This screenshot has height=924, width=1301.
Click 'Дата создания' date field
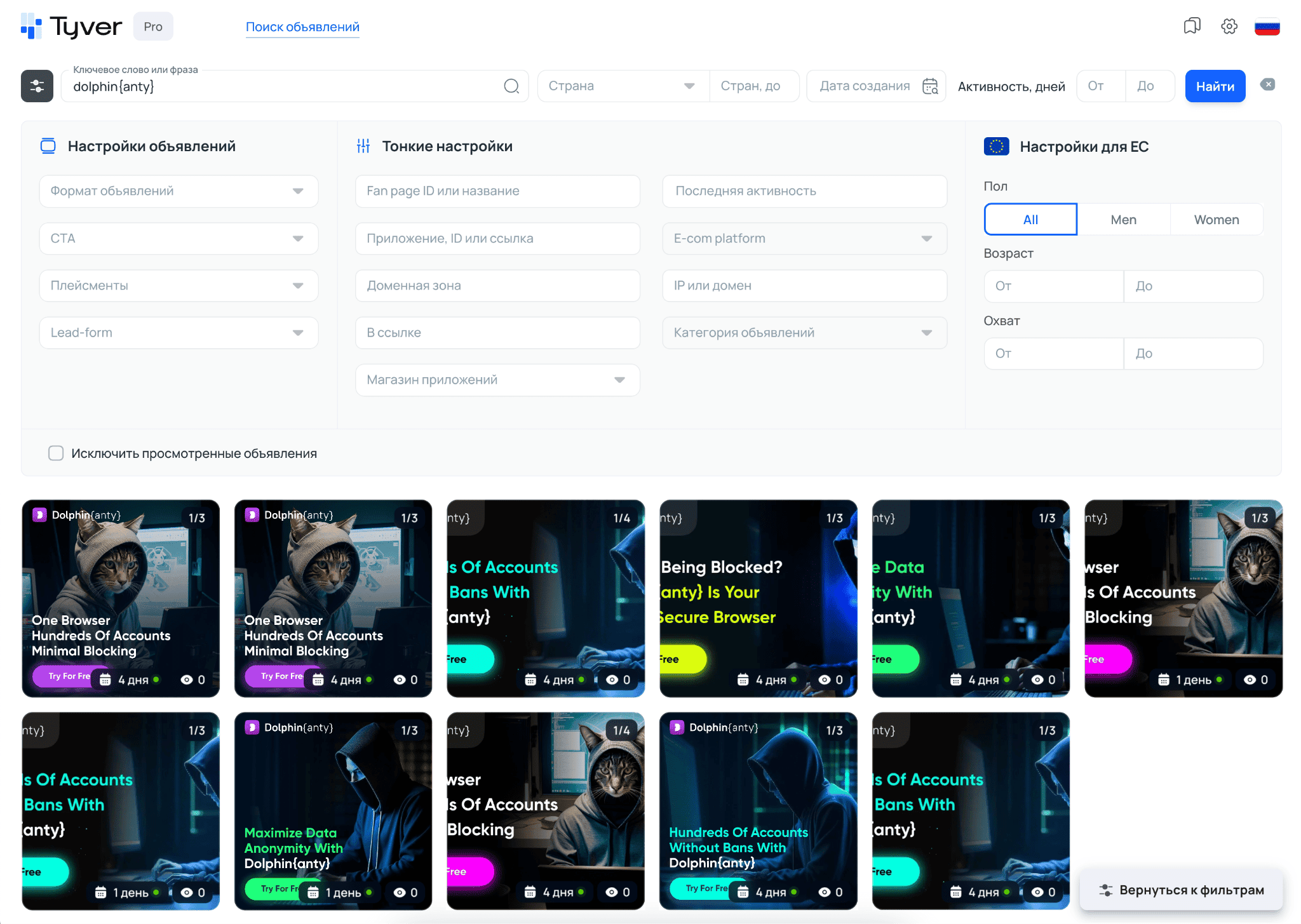(x=876, y=86)
